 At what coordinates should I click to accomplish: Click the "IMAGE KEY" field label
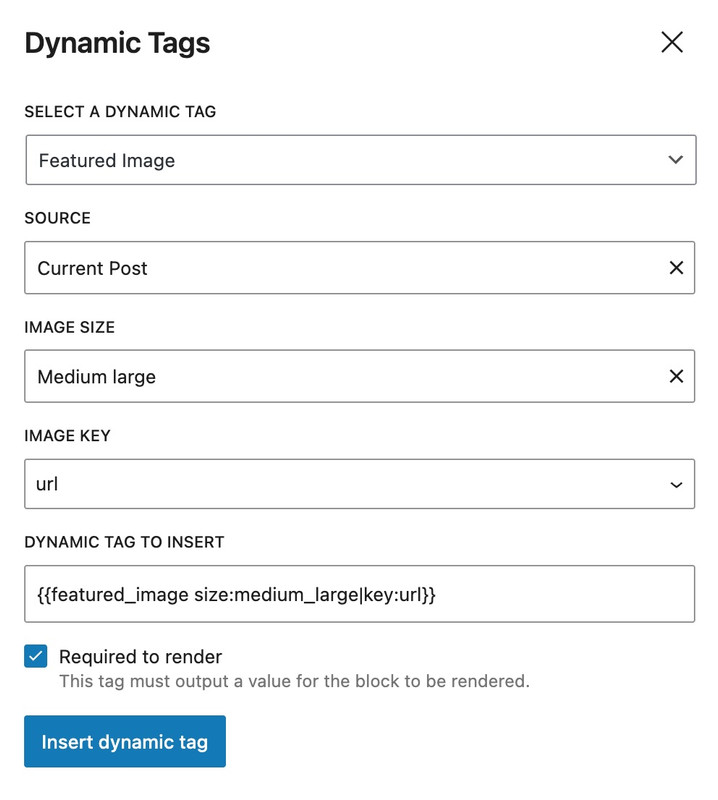pos(67,436)
